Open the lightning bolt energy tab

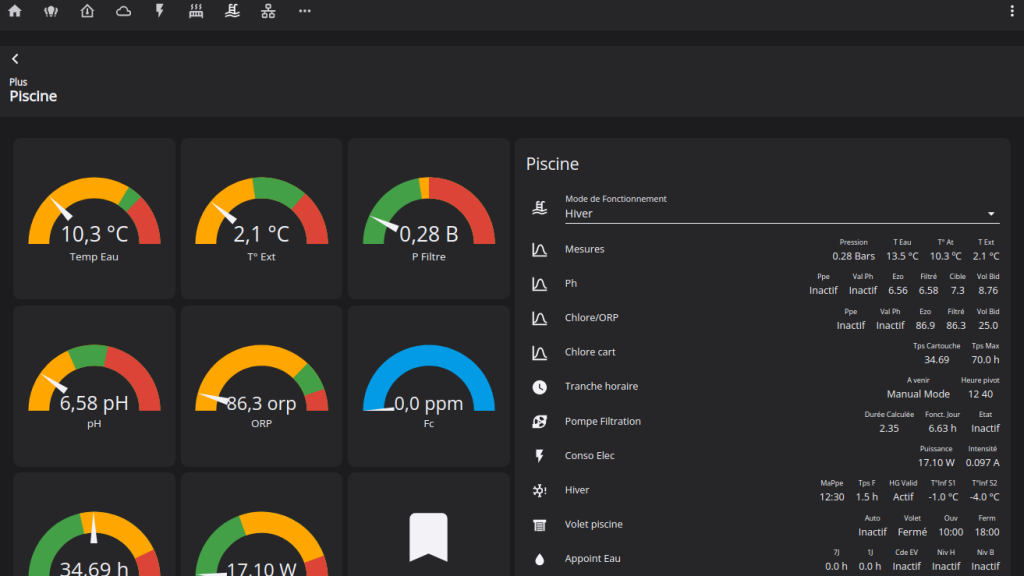(x=159, y=11)
